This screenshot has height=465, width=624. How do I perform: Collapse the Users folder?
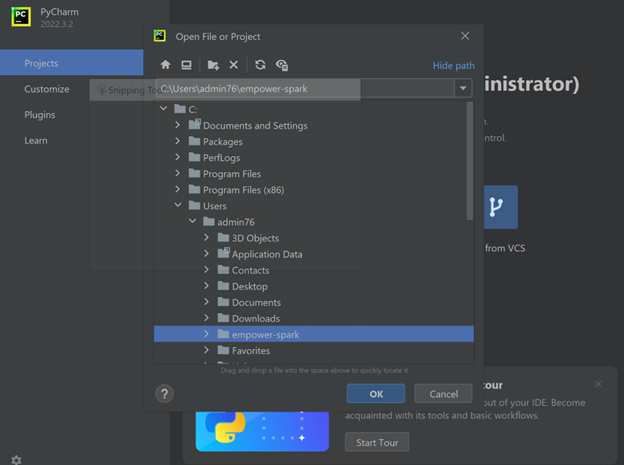[x=178, y=205]
